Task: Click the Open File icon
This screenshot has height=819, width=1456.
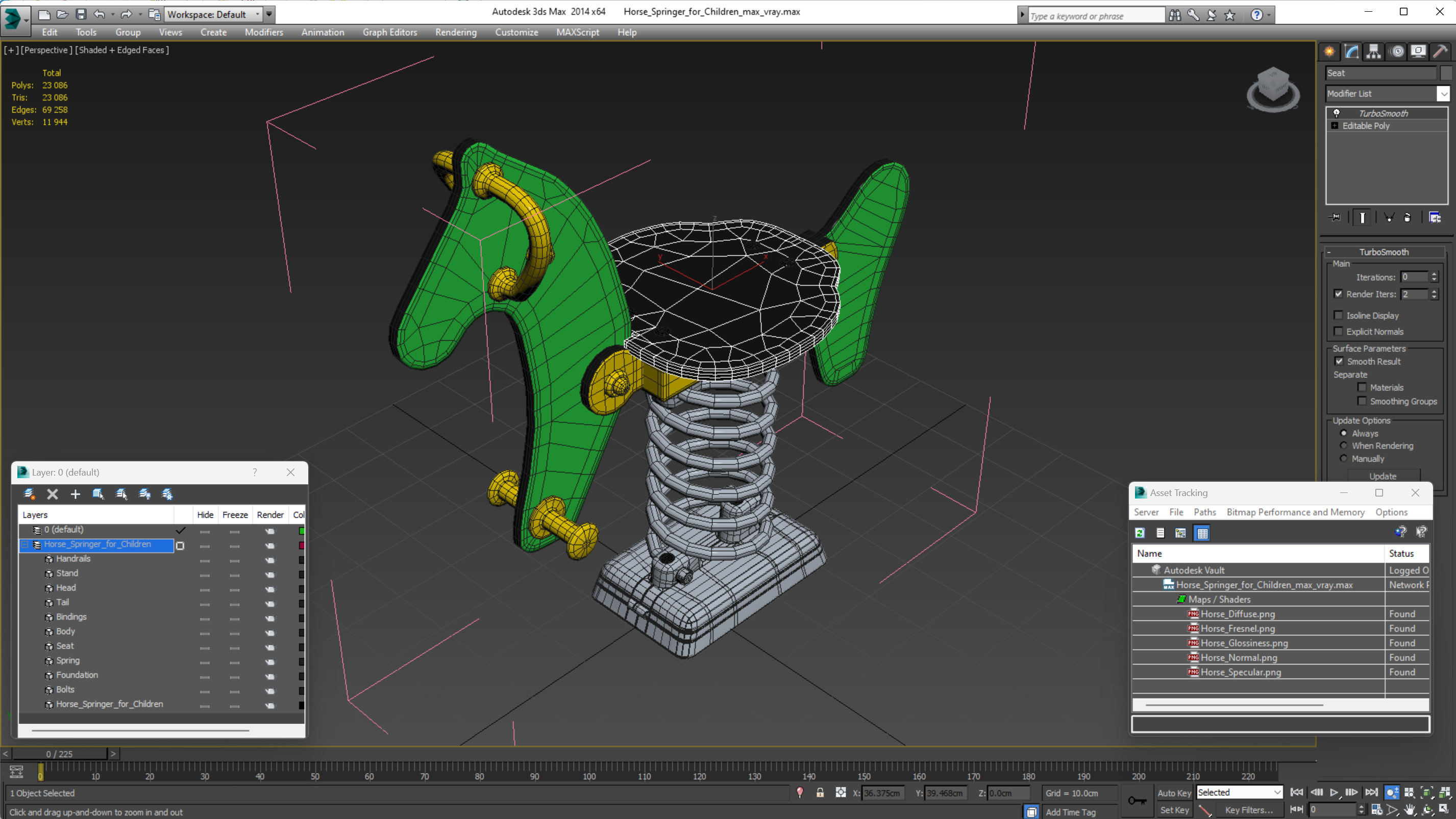Action: 63,14
